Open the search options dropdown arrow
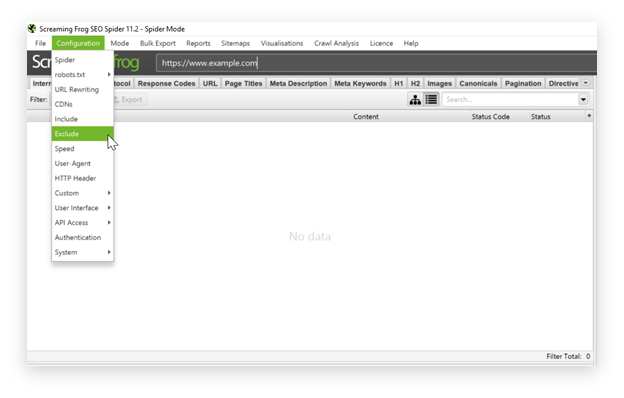This screenshot has height=398, width=624. tap(583, 100)
